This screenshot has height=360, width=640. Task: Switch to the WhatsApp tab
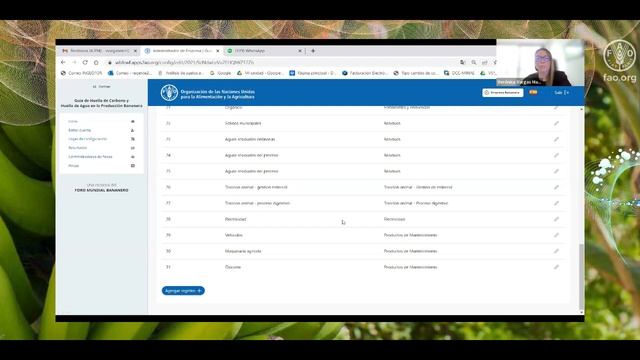(x=264, y=51)
